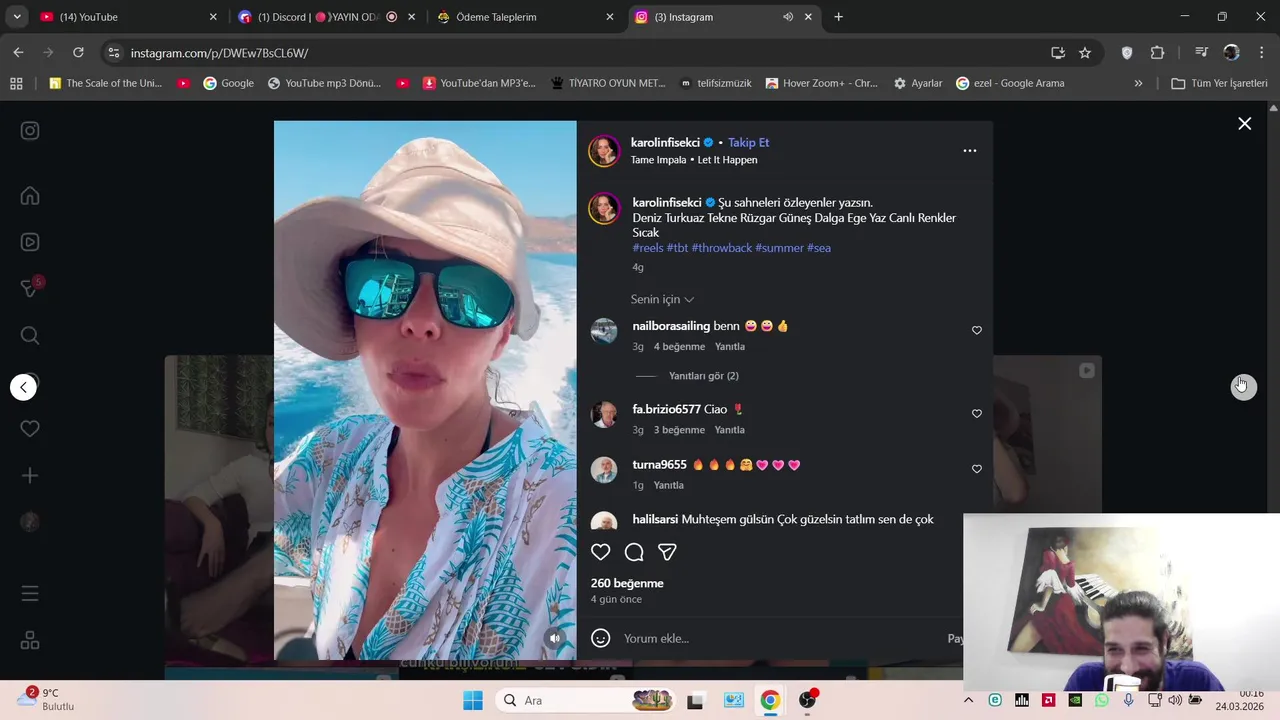
Task: Open a new browser tab
Action: coord(838,17)
